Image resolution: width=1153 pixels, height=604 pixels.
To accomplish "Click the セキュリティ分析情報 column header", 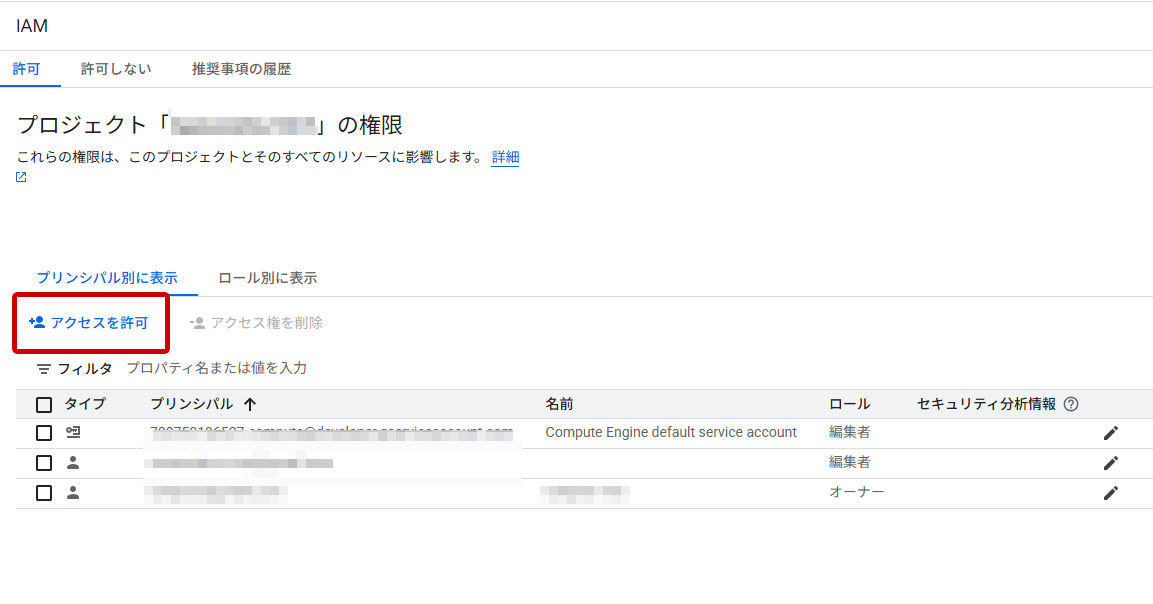I will tap(986, 404).
